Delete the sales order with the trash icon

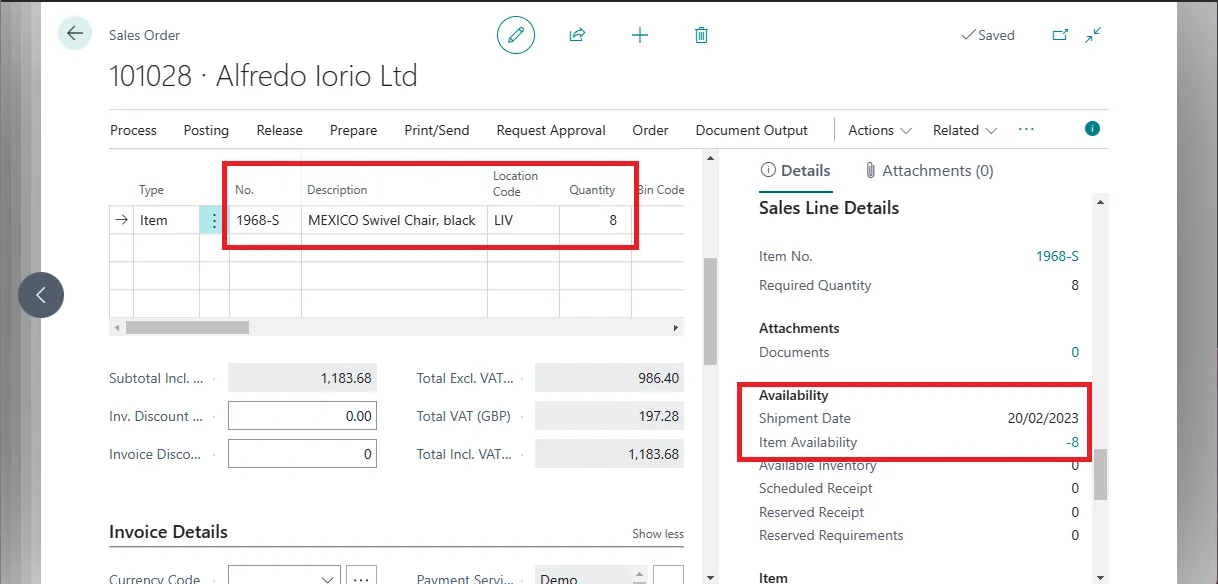point(702,35)
